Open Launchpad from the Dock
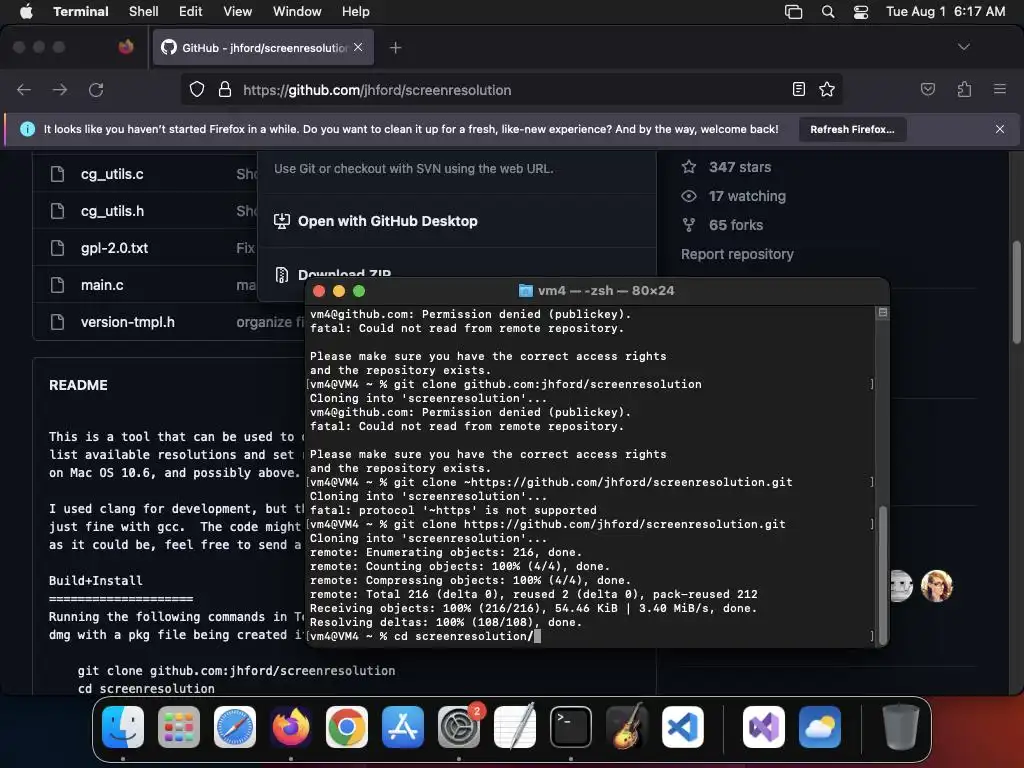The height and width of the screenshot is (768, 1024). coord(179,727)
